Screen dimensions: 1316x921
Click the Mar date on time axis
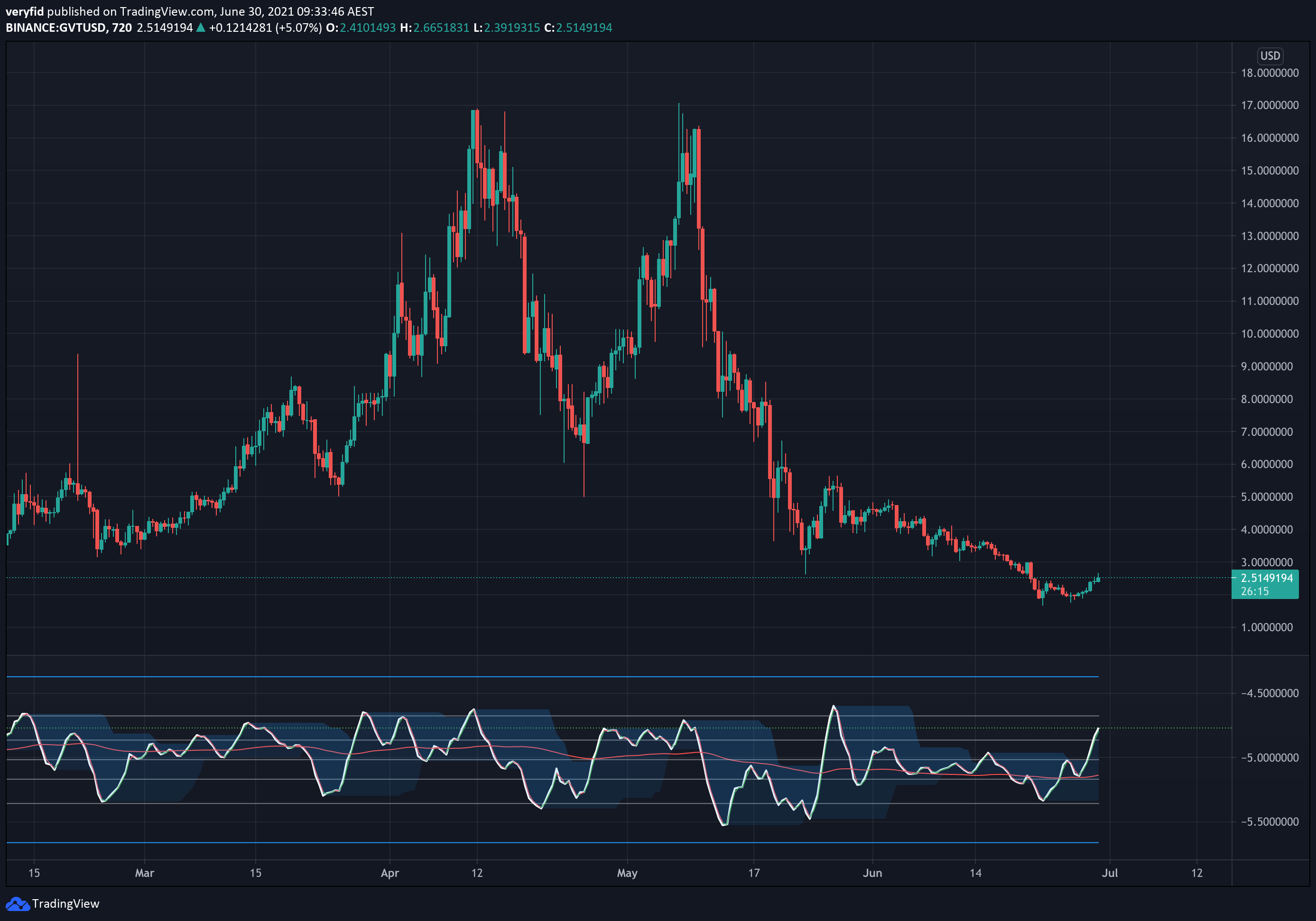point(144,873)
